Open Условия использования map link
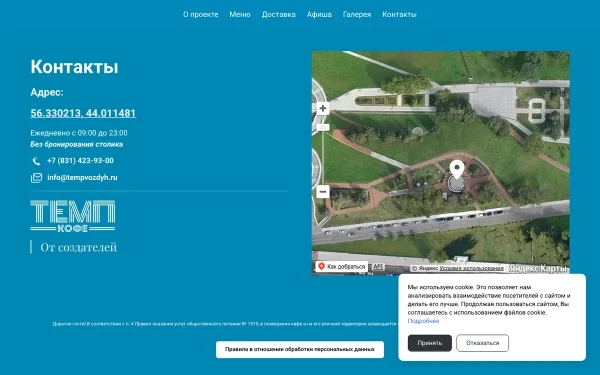The width and height of the screenshot is (600, 375). click(471, 268)
